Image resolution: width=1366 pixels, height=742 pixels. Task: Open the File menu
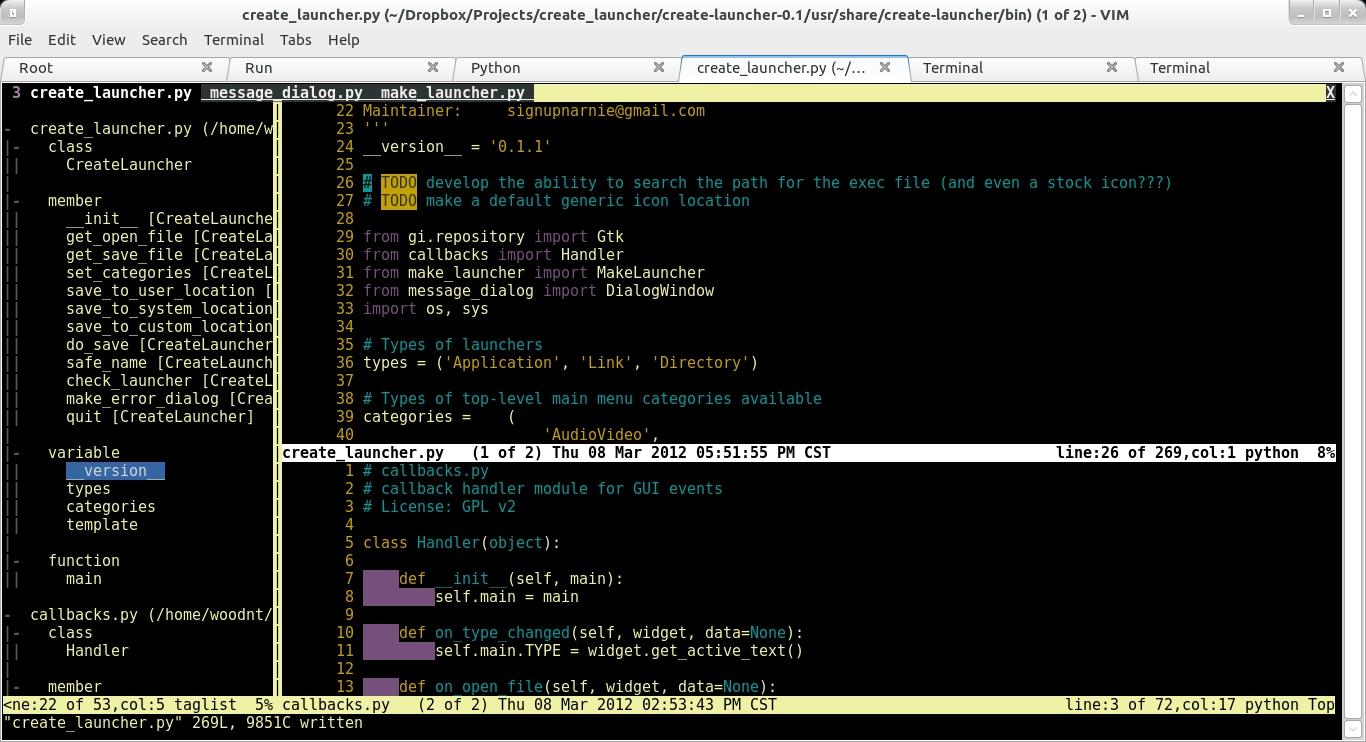click(20, 40)
